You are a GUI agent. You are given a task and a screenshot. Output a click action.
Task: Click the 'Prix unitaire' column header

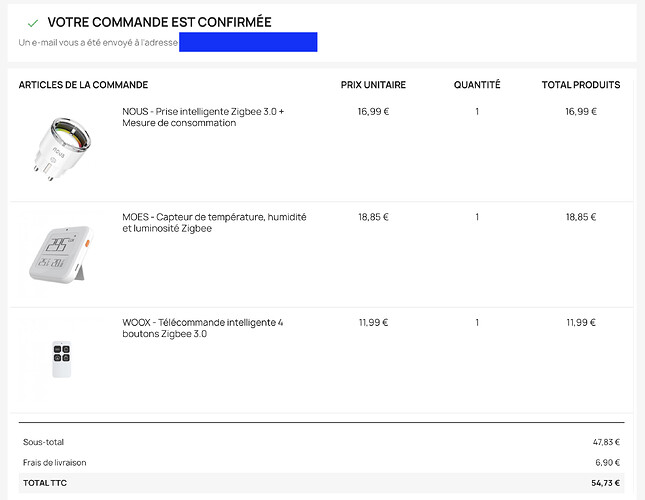[x=372, y=85]
